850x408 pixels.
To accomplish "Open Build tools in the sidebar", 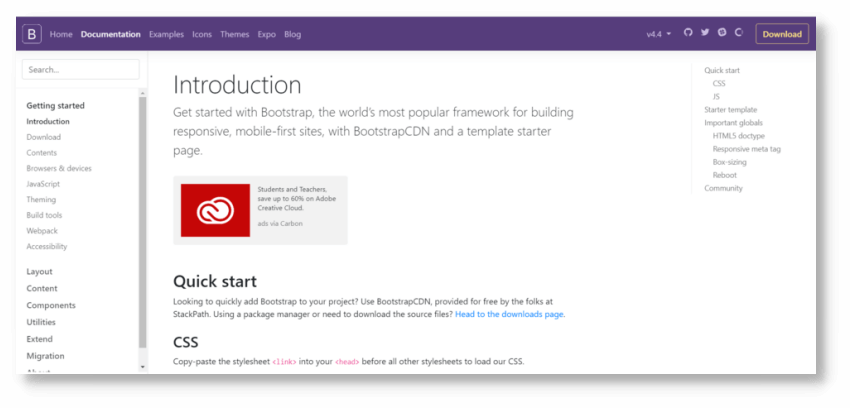I will pos(44,215).
